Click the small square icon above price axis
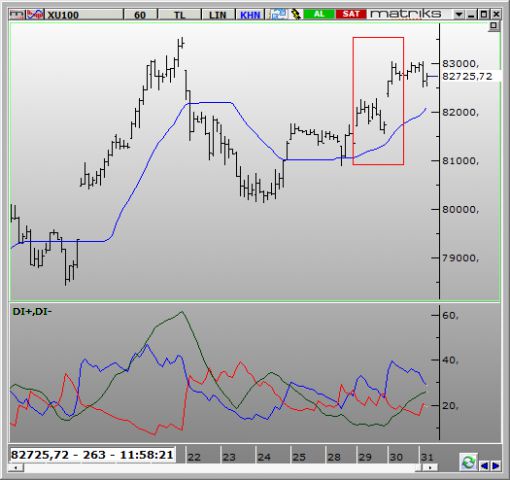This screenshot has width=510, height=480. [494, 26]
